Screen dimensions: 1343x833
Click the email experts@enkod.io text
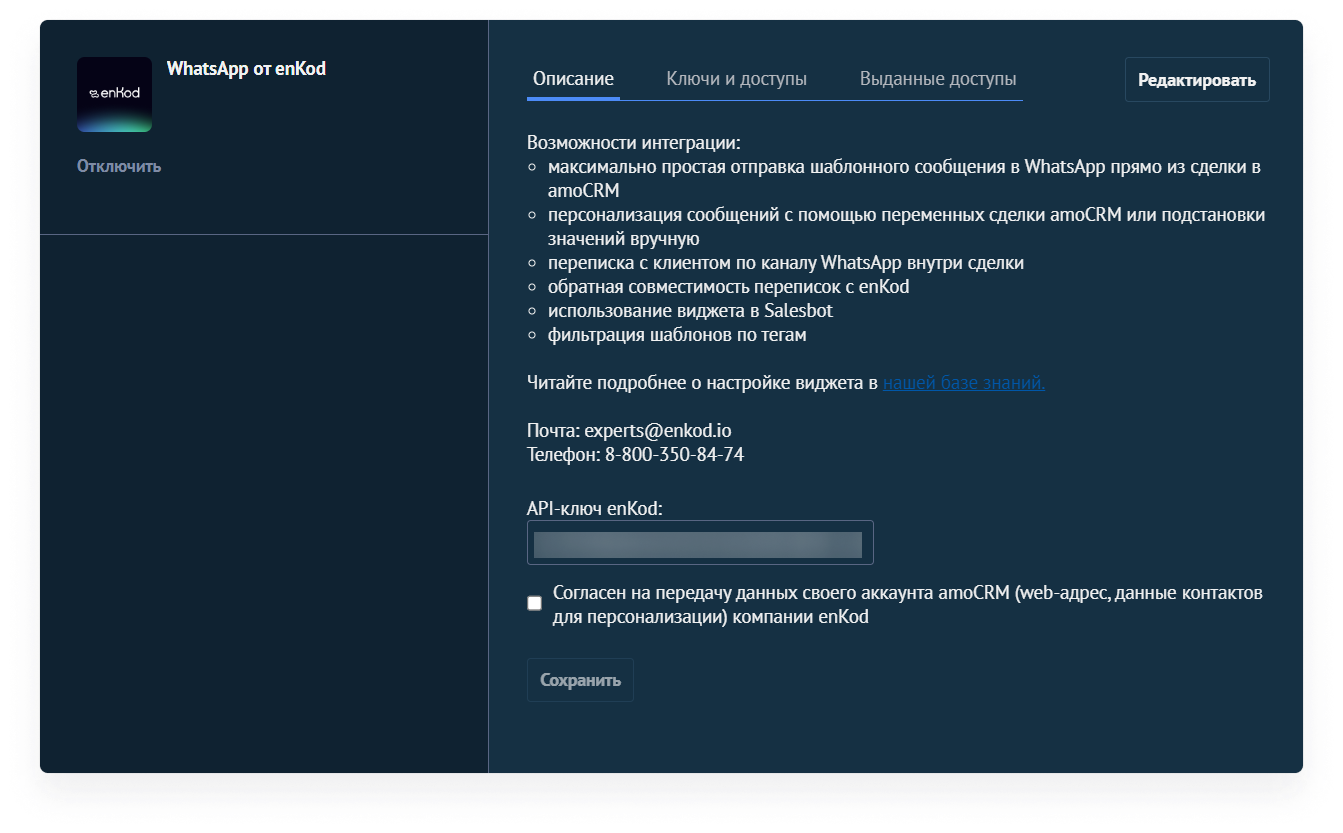pos(658,431)
